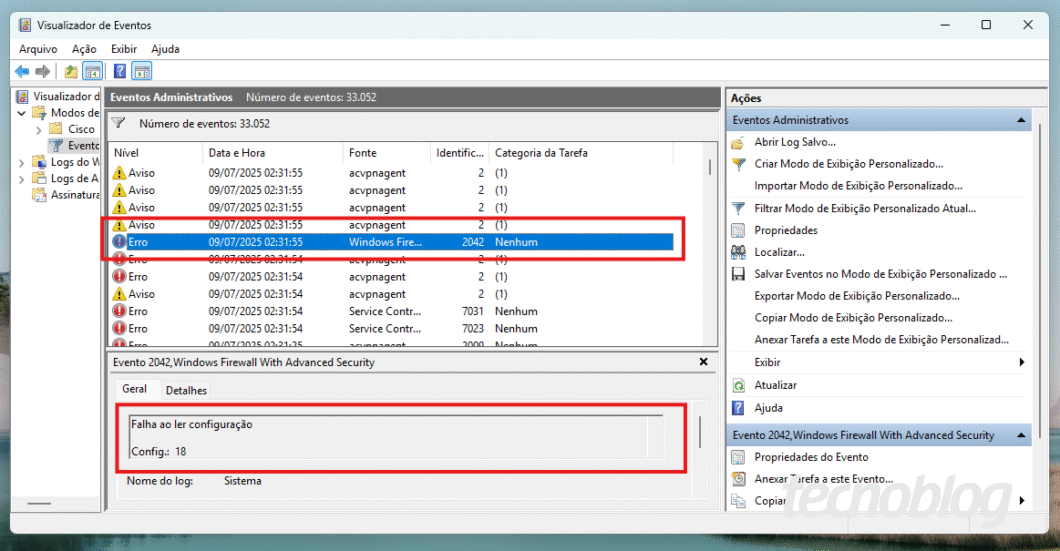Screen dimensions: 1060x551
Task: Click the red error icon of event 7023
Action: [x=119, y=329]
